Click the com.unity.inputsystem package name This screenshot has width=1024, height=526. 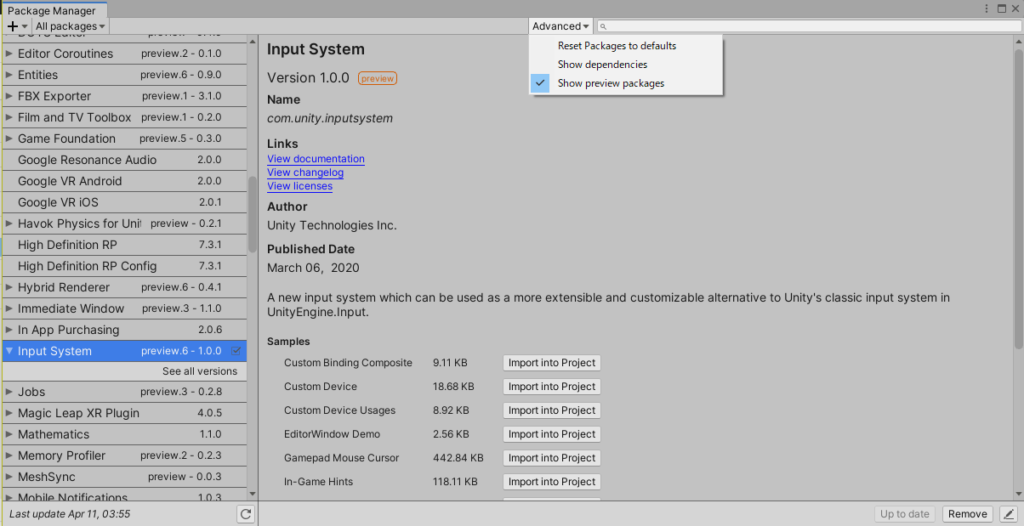330,119
